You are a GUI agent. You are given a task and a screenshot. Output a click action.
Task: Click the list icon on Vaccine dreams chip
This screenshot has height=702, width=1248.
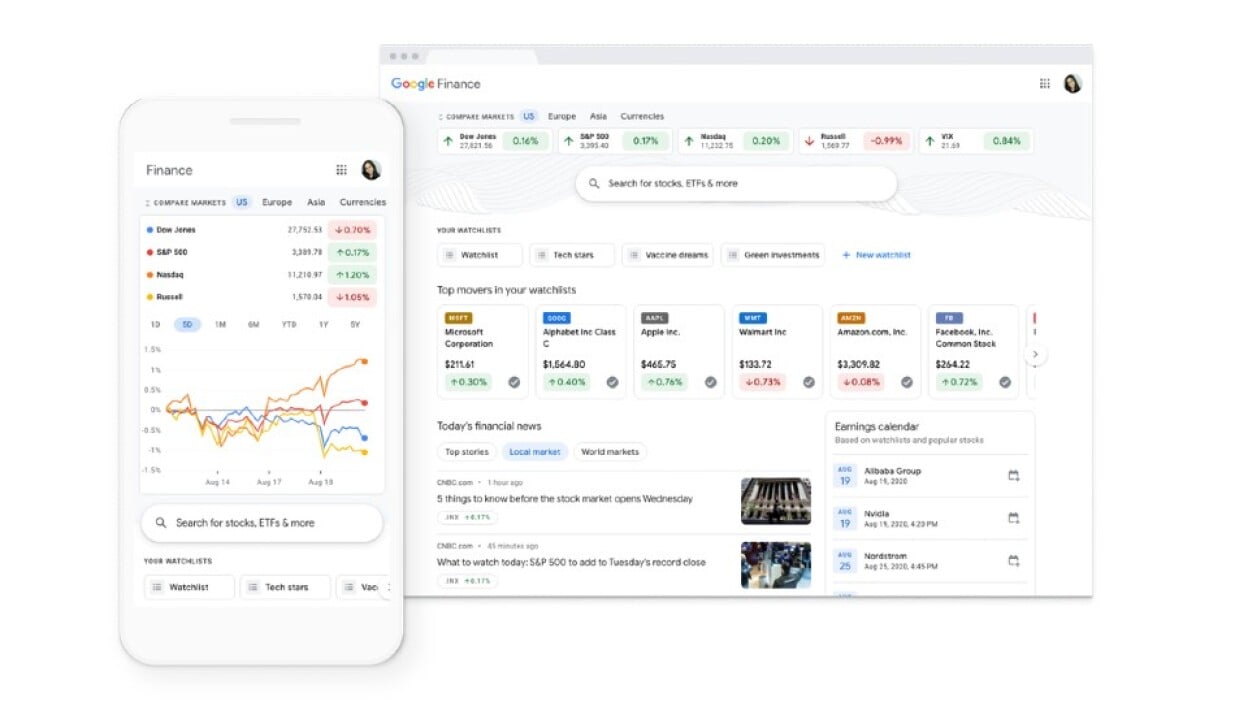pyautogui.click(x=636, y=254)
